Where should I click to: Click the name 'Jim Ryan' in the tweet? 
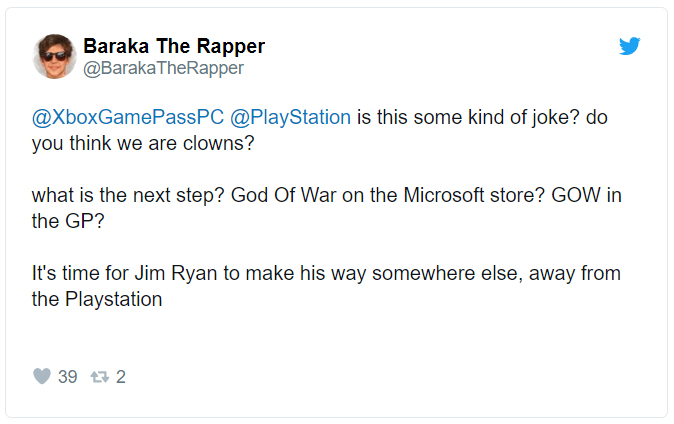click(x=176, y=273)
